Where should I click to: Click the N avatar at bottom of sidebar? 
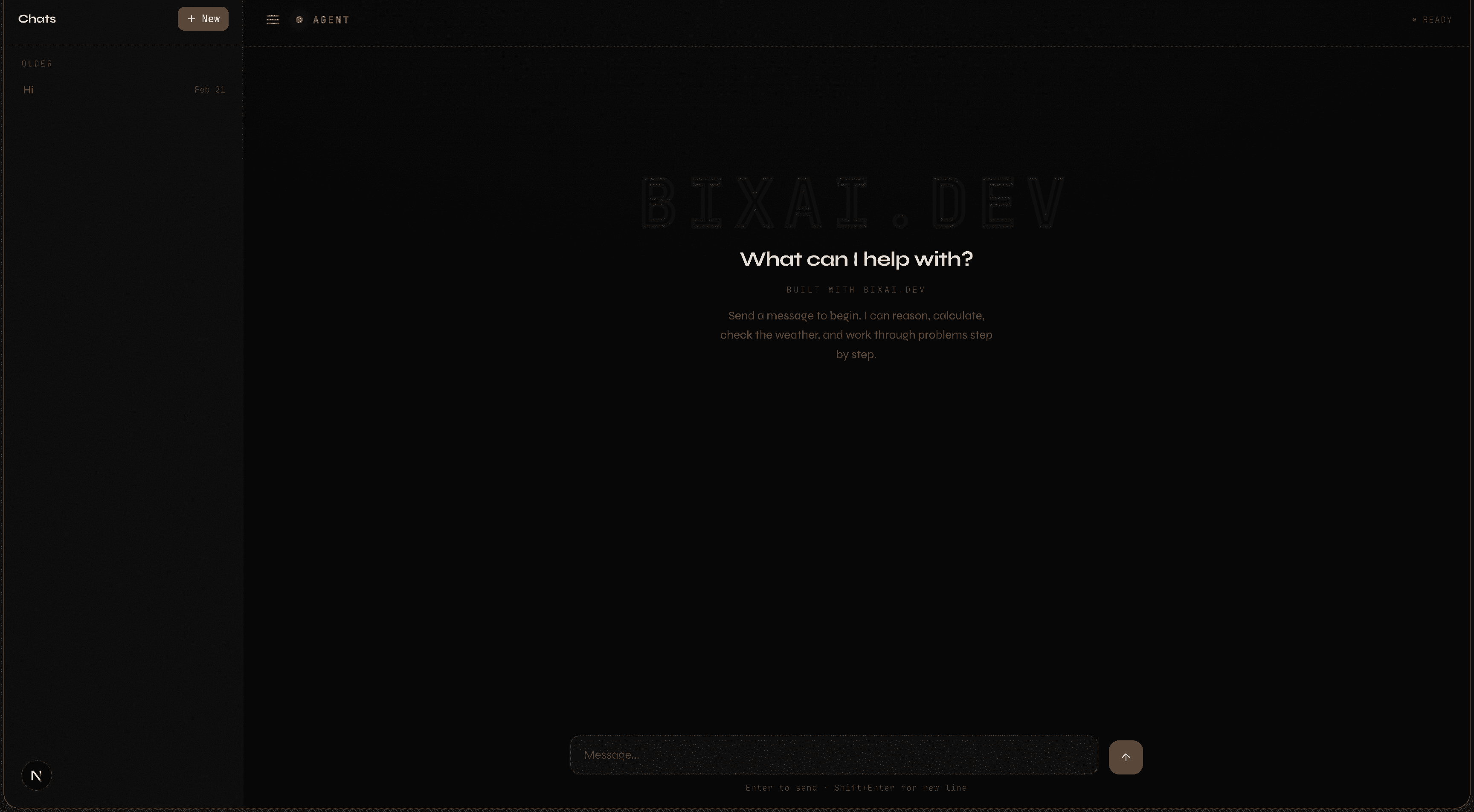[x=36, y=775]
